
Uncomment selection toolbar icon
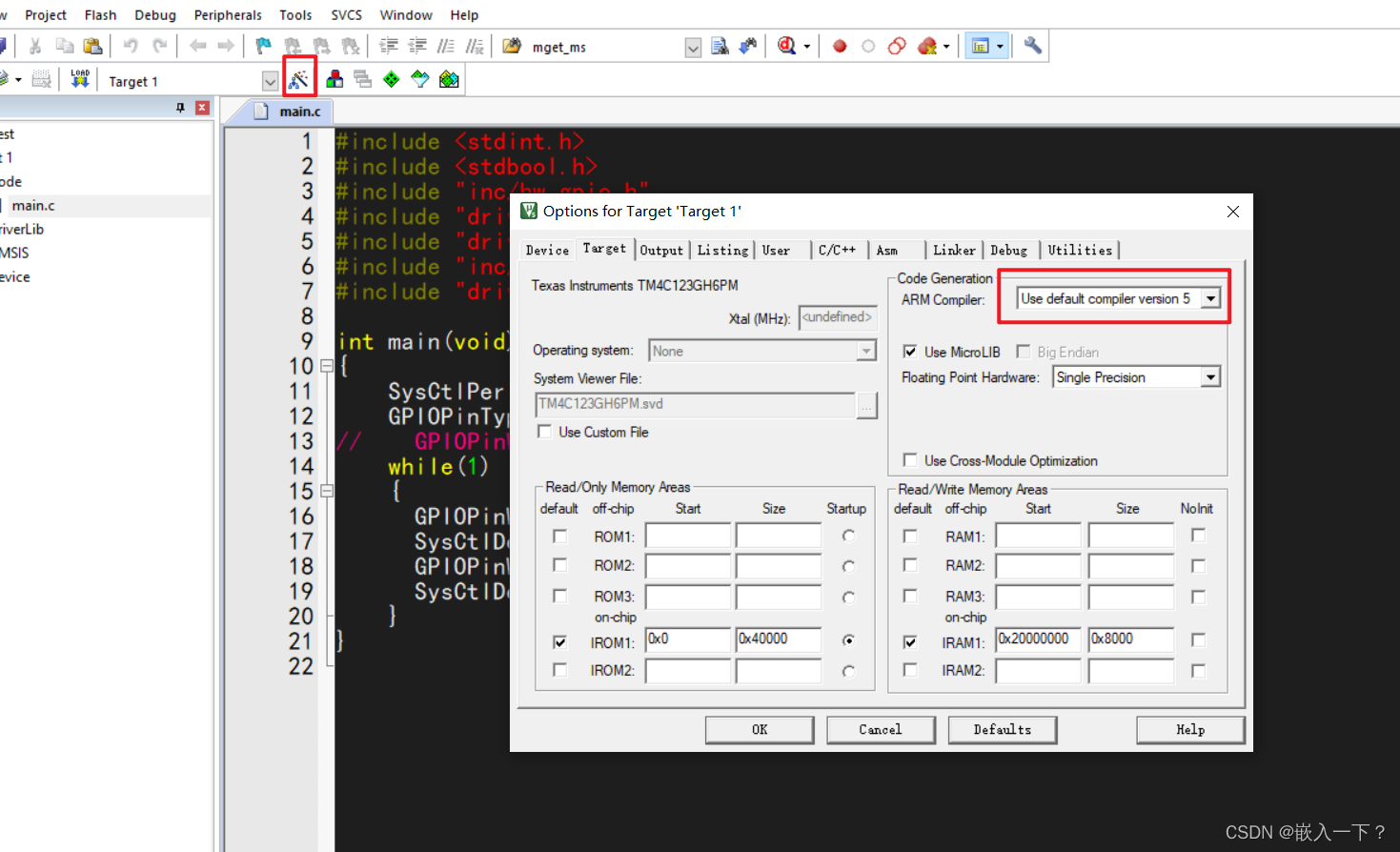(475, 46)
